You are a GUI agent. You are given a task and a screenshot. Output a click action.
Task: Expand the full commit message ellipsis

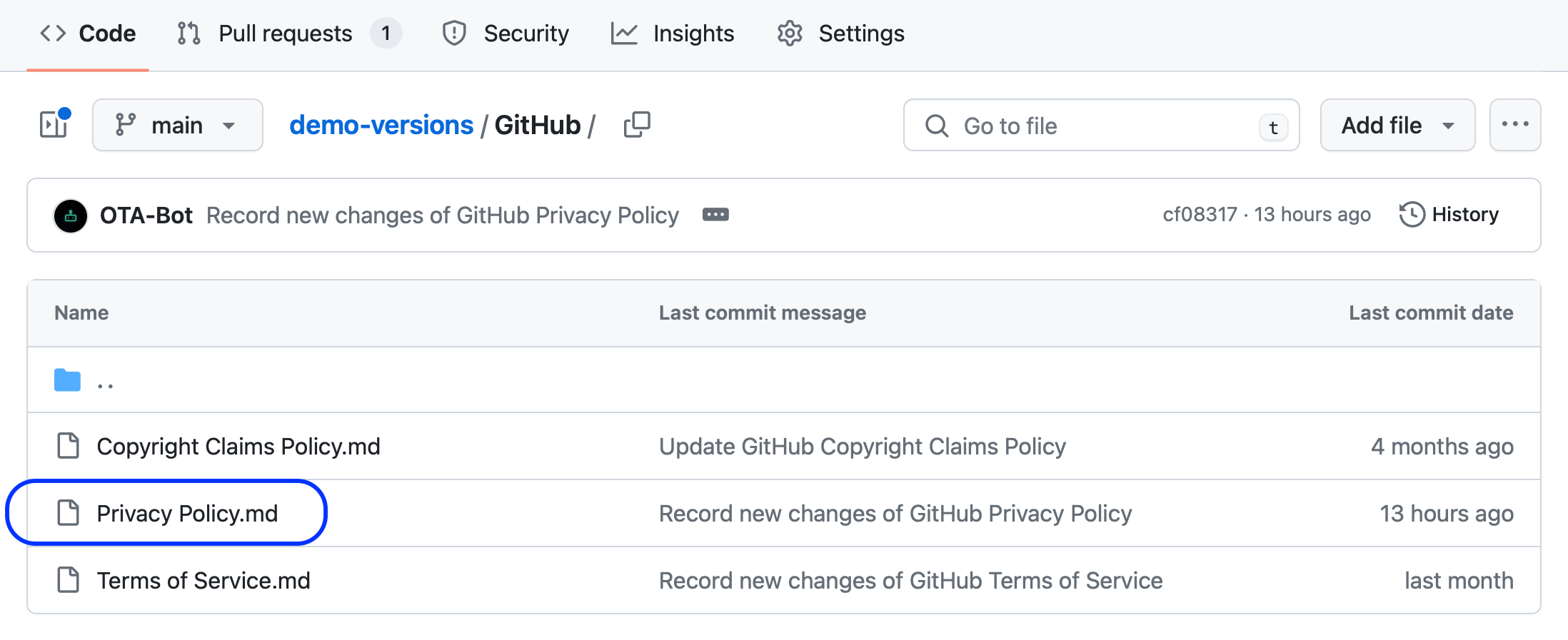[715, 215]
